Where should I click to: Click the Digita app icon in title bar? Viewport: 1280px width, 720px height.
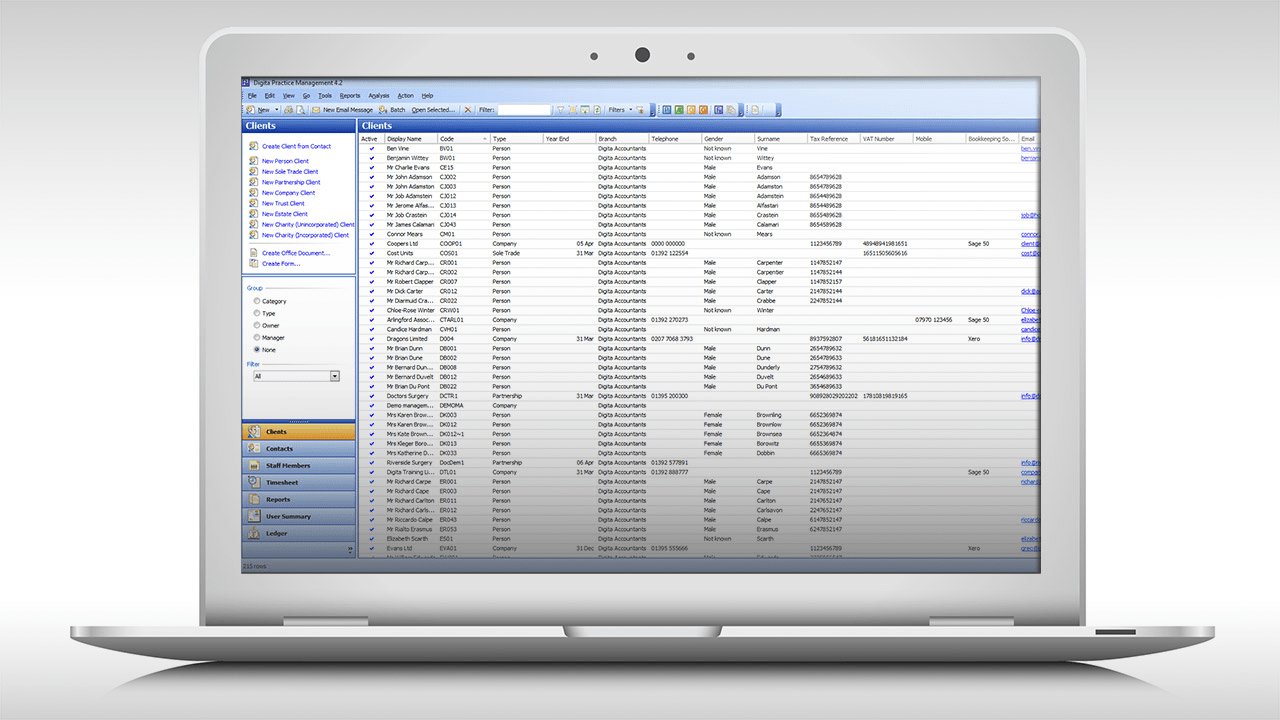coord(245,84)
